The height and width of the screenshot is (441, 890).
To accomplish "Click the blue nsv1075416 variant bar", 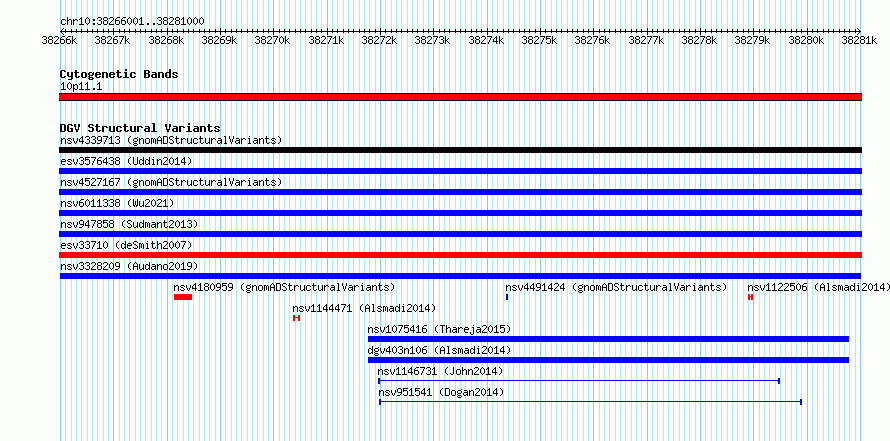I will [x=608, y=339].
